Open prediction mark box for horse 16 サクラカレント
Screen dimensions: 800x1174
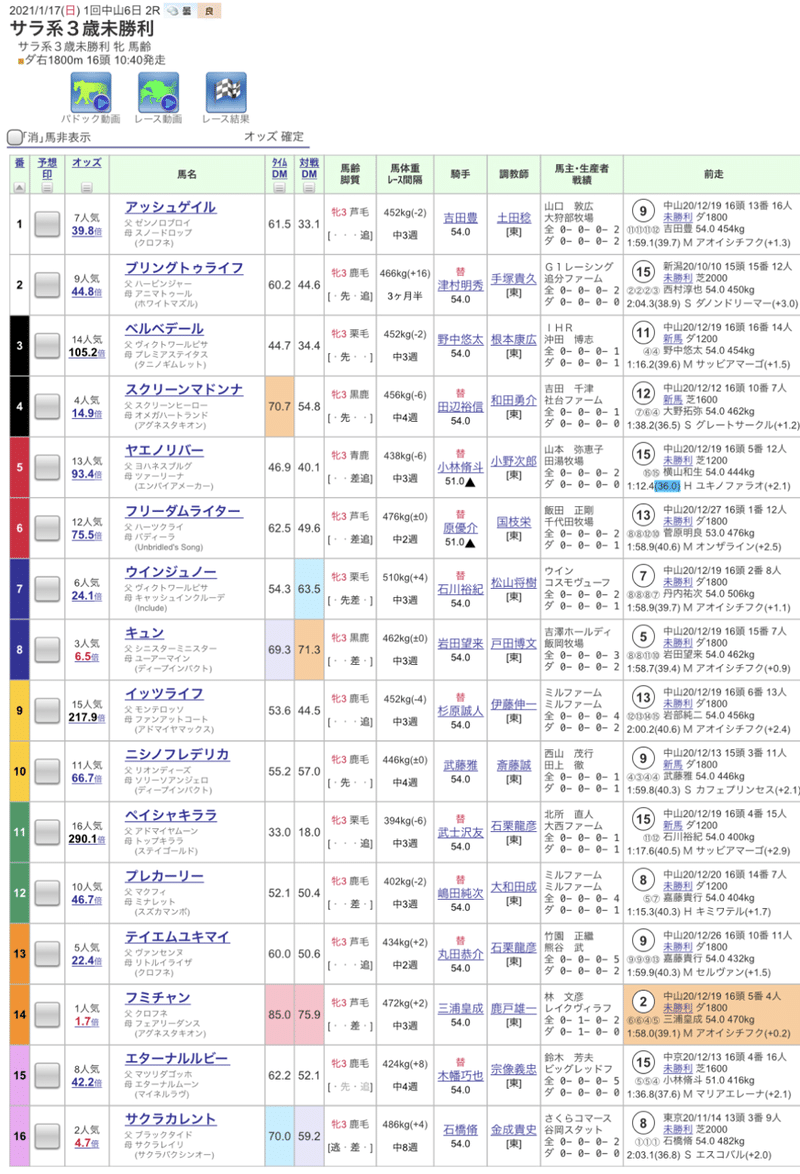(47, 1136)
